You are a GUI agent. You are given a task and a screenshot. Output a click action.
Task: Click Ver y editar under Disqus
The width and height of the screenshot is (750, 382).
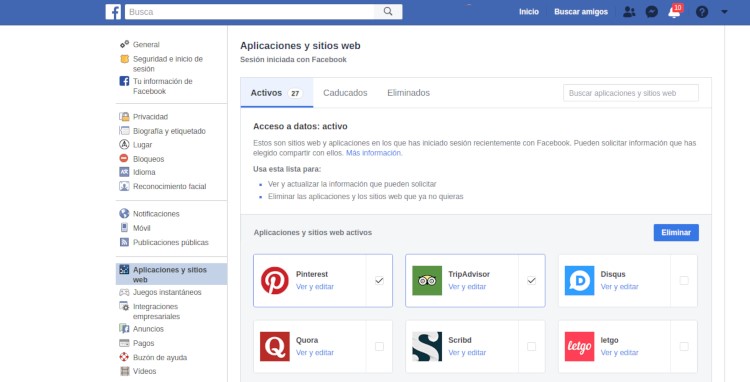[x=619, y=286]
